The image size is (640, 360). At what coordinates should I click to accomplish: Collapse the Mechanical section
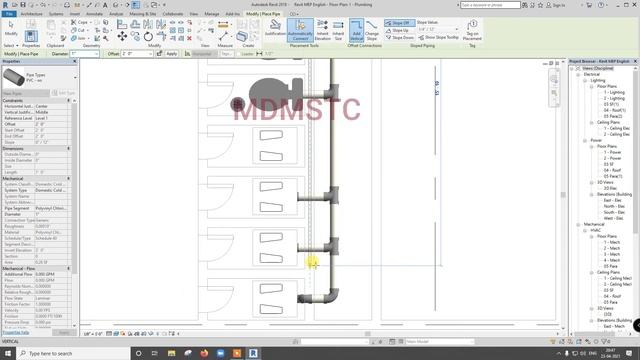click(x=69, y=178)
